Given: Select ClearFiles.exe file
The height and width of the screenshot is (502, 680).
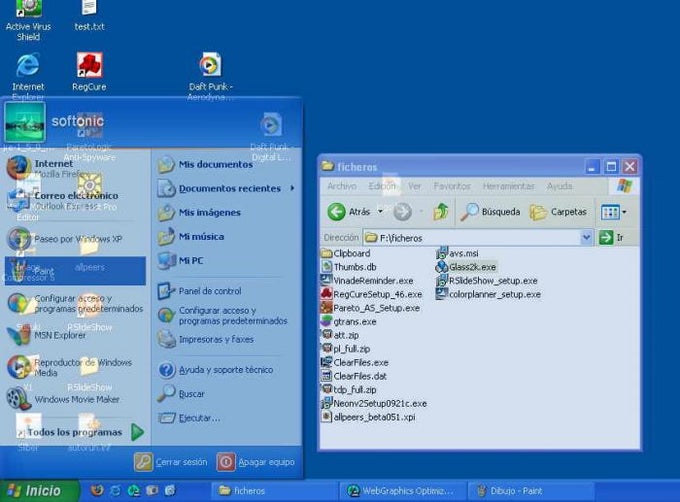Looking at the screenshot, I should tap(354, 362).
